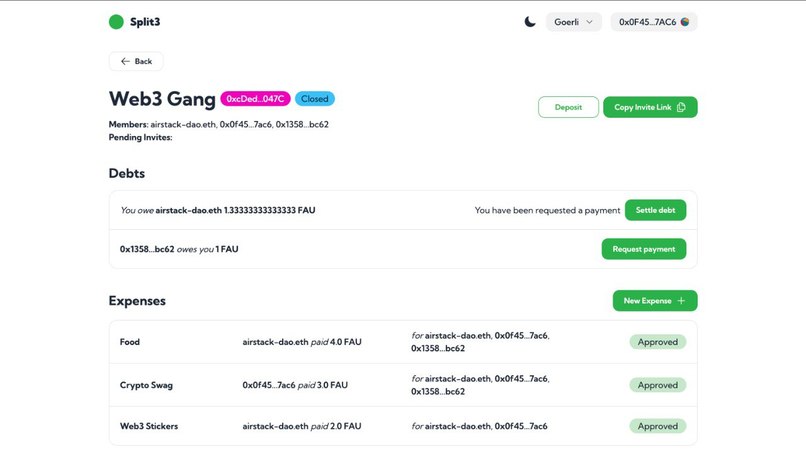Click the copy icon in Copy Invite Link
806x459 pixels.
681,107
